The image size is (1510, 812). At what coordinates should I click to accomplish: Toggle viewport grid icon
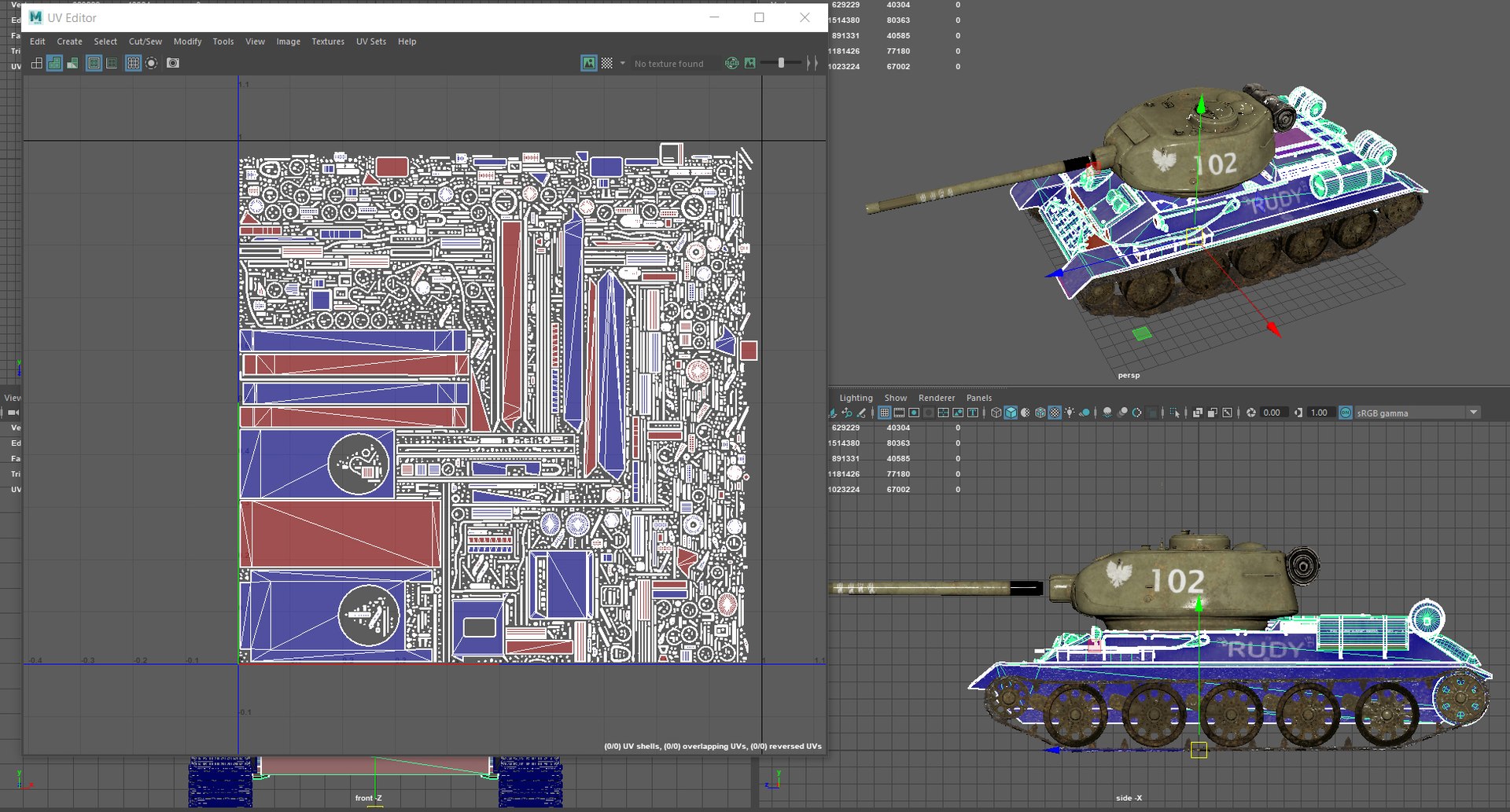(885, 413)
